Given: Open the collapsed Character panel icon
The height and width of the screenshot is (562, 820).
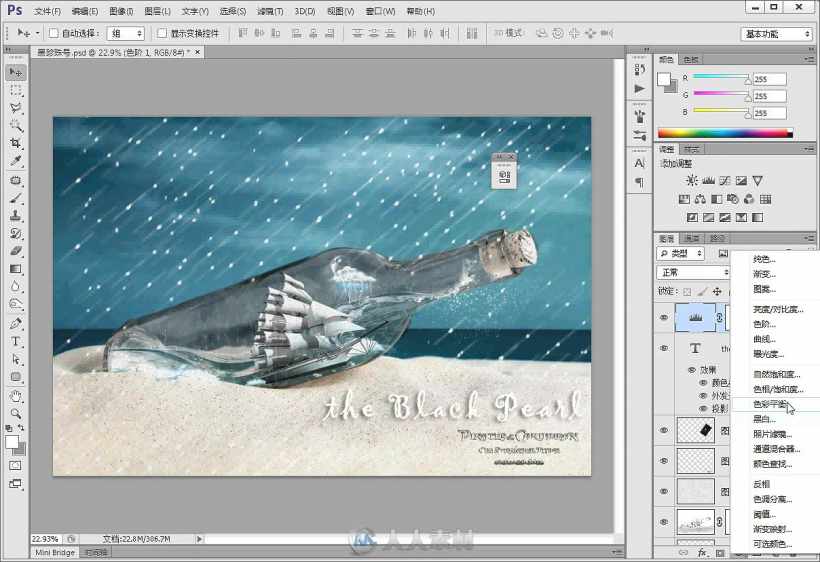Looking at the screenshot, I should 640,163.
